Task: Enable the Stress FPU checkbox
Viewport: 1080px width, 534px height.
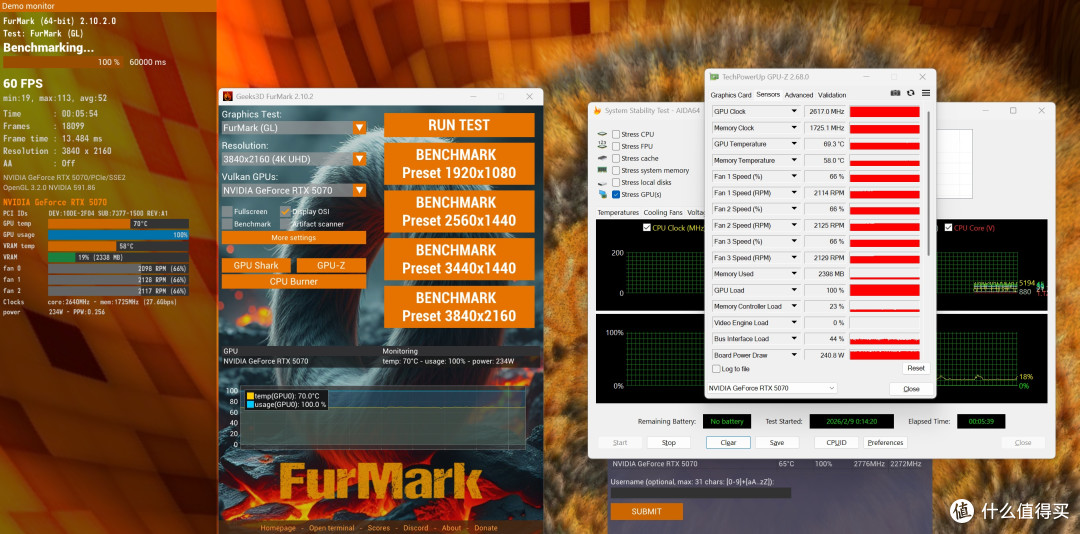Action: coord(616,146)
